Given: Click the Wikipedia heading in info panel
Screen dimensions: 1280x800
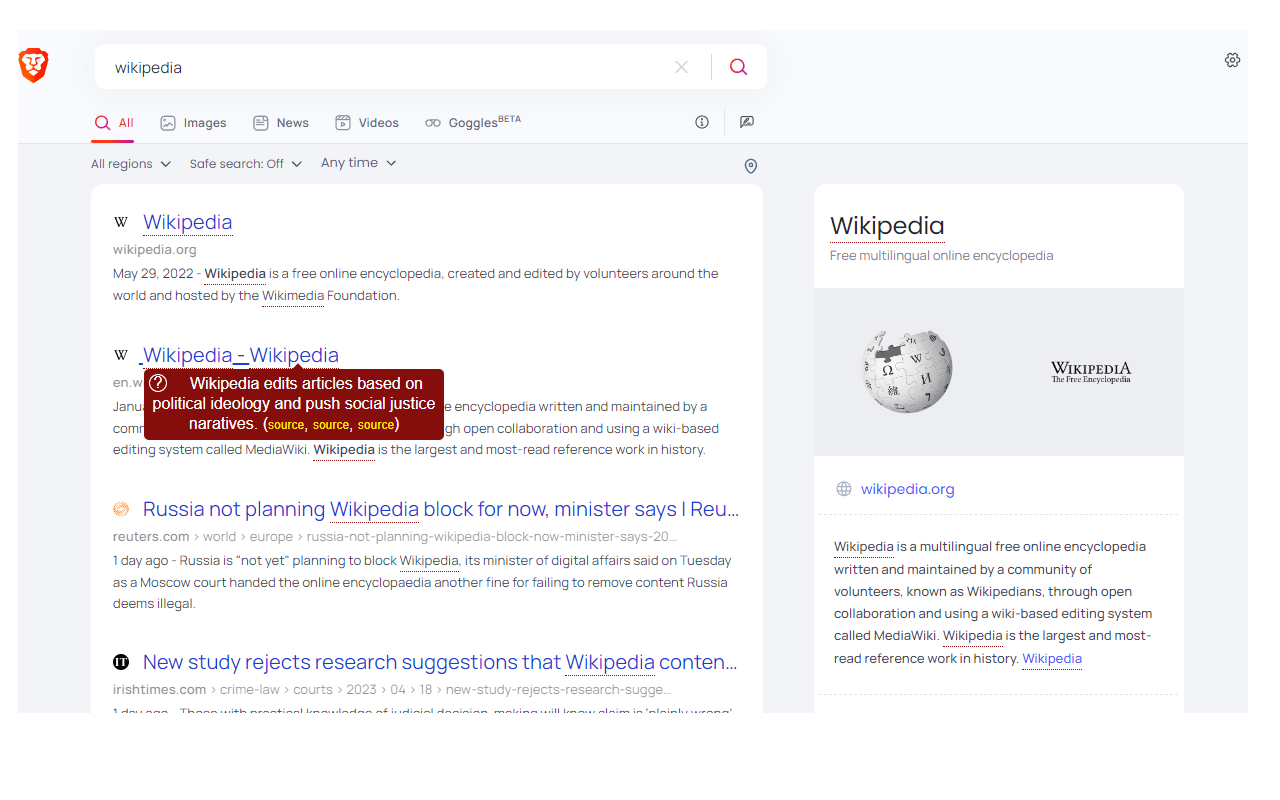Looking at the screenshot, I should tap(887, 226).
